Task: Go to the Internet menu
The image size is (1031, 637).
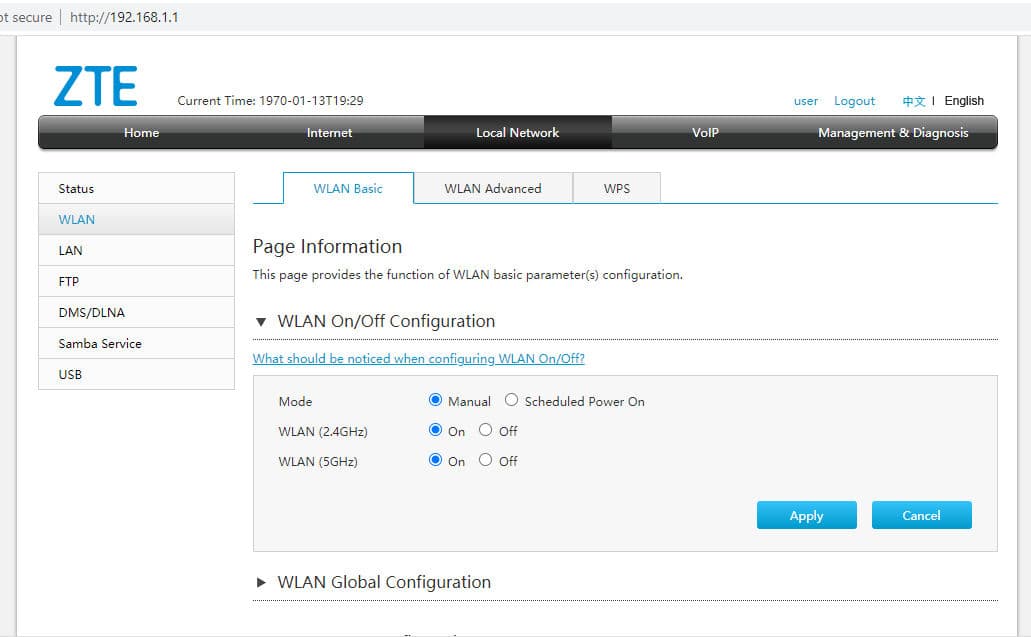Action: [x=329, y=133]
